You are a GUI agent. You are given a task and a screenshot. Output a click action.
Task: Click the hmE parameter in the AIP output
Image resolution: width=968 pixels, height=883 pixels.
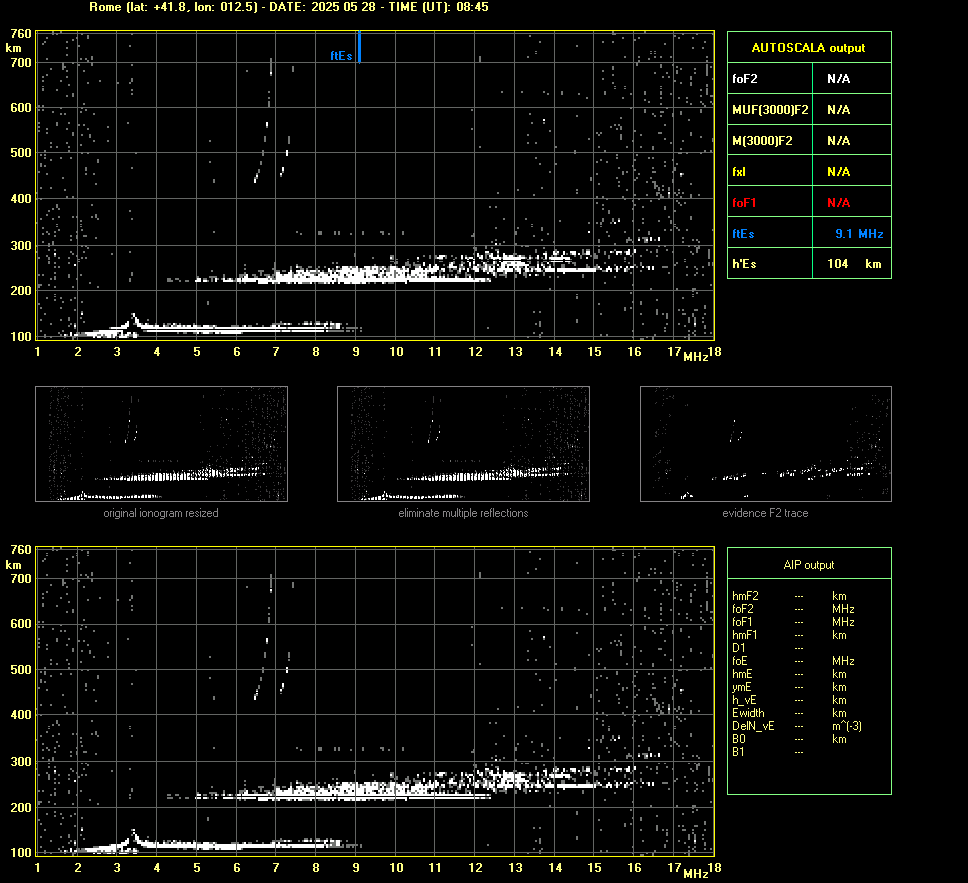tap(742, 674)
